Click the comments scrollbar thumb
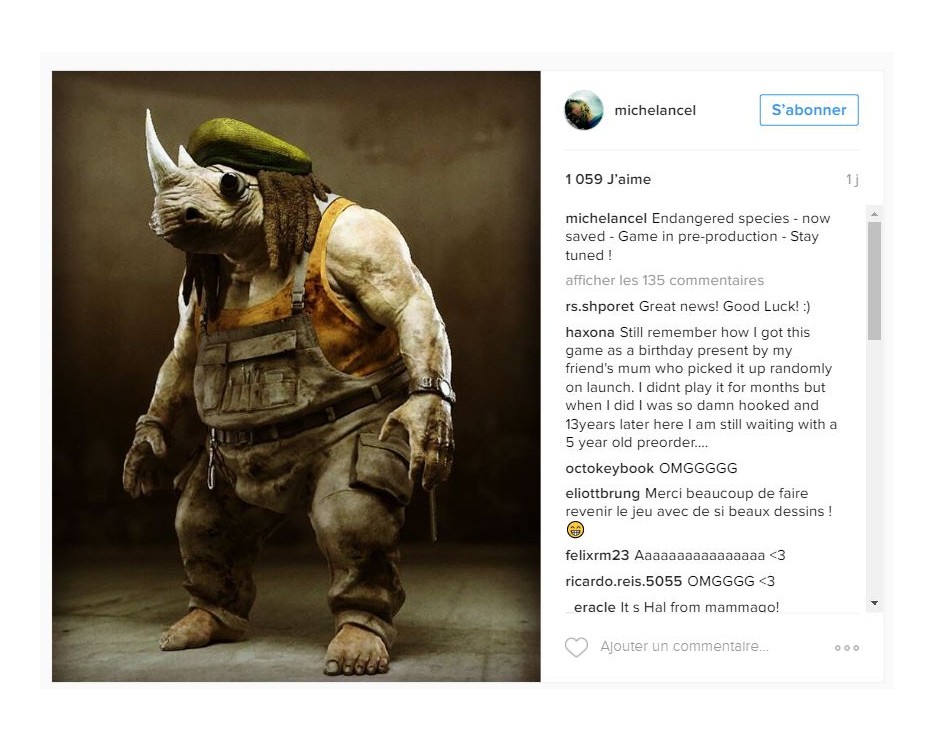The image size is (942, 733). [874, 281]
